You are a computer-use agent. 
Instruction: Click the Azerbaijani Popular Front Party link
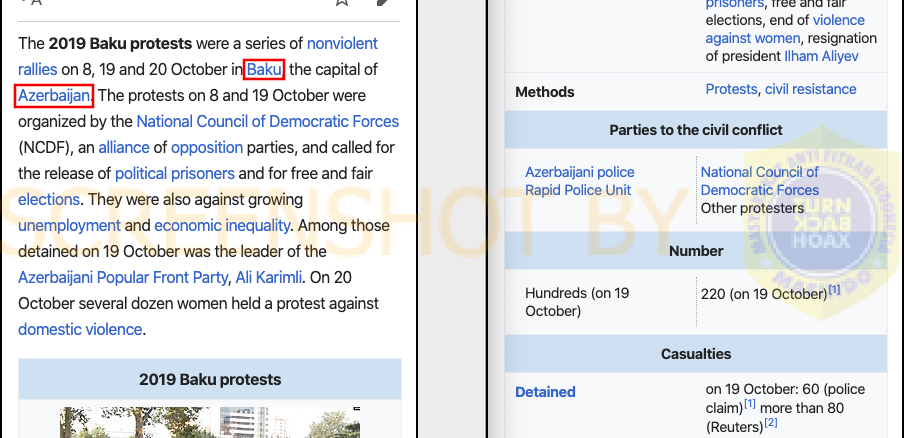[x=123, y=278]
